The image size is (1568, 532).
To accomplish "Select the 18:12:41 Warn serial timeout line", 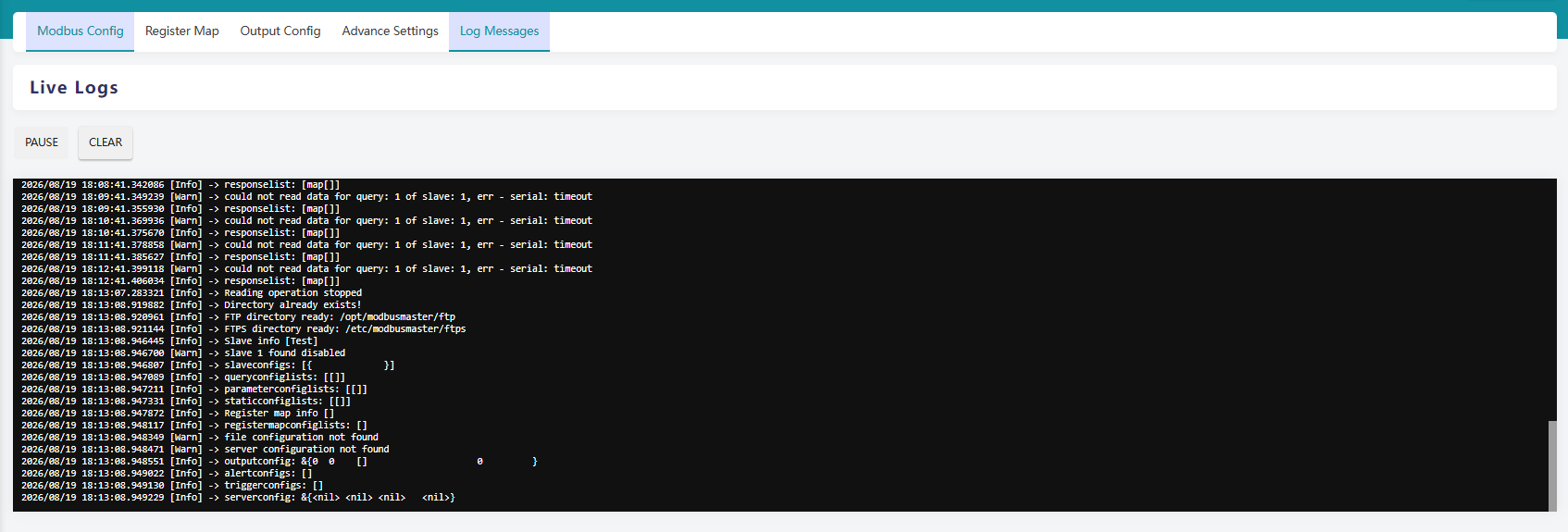I will pos(306,269).
